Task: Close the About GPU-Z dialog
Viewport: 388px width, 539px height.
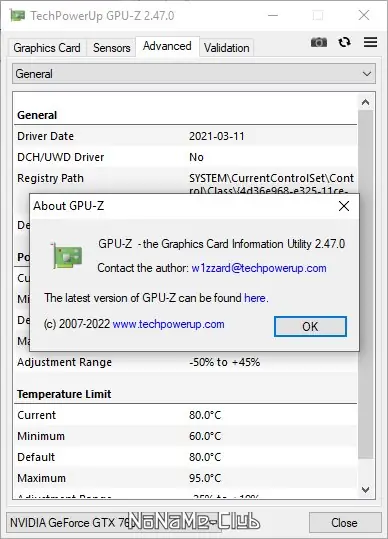Action: click(344, 206)
